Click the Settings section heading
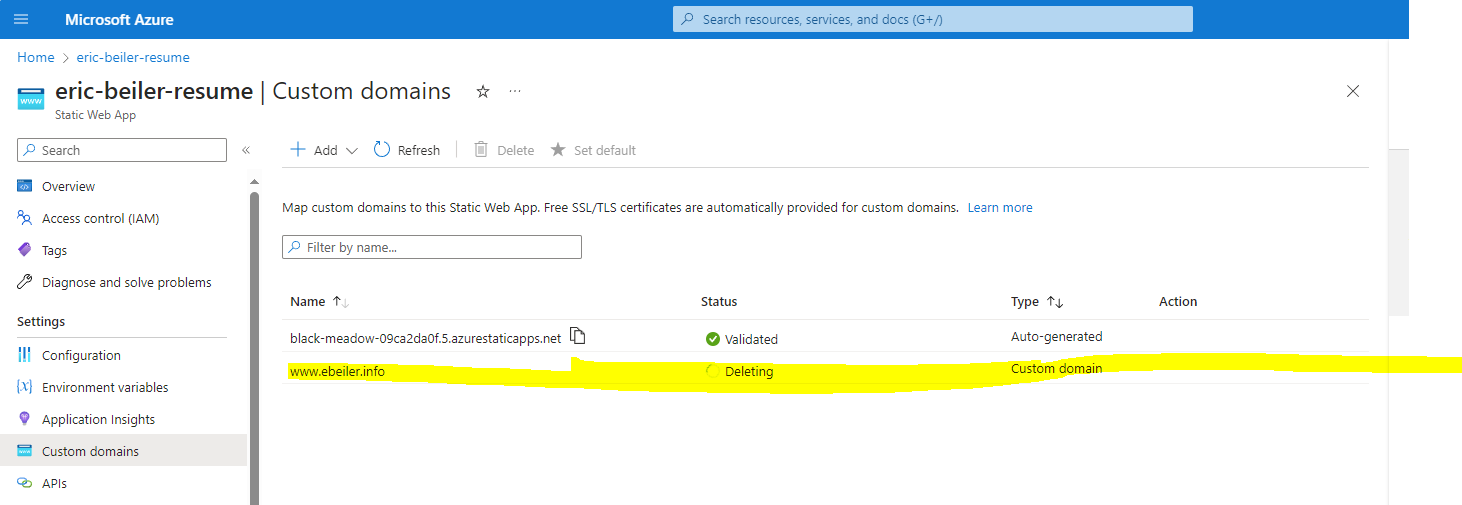Image resolution: width=1462 pixels, height=505 pixels. tap(41, 321)
